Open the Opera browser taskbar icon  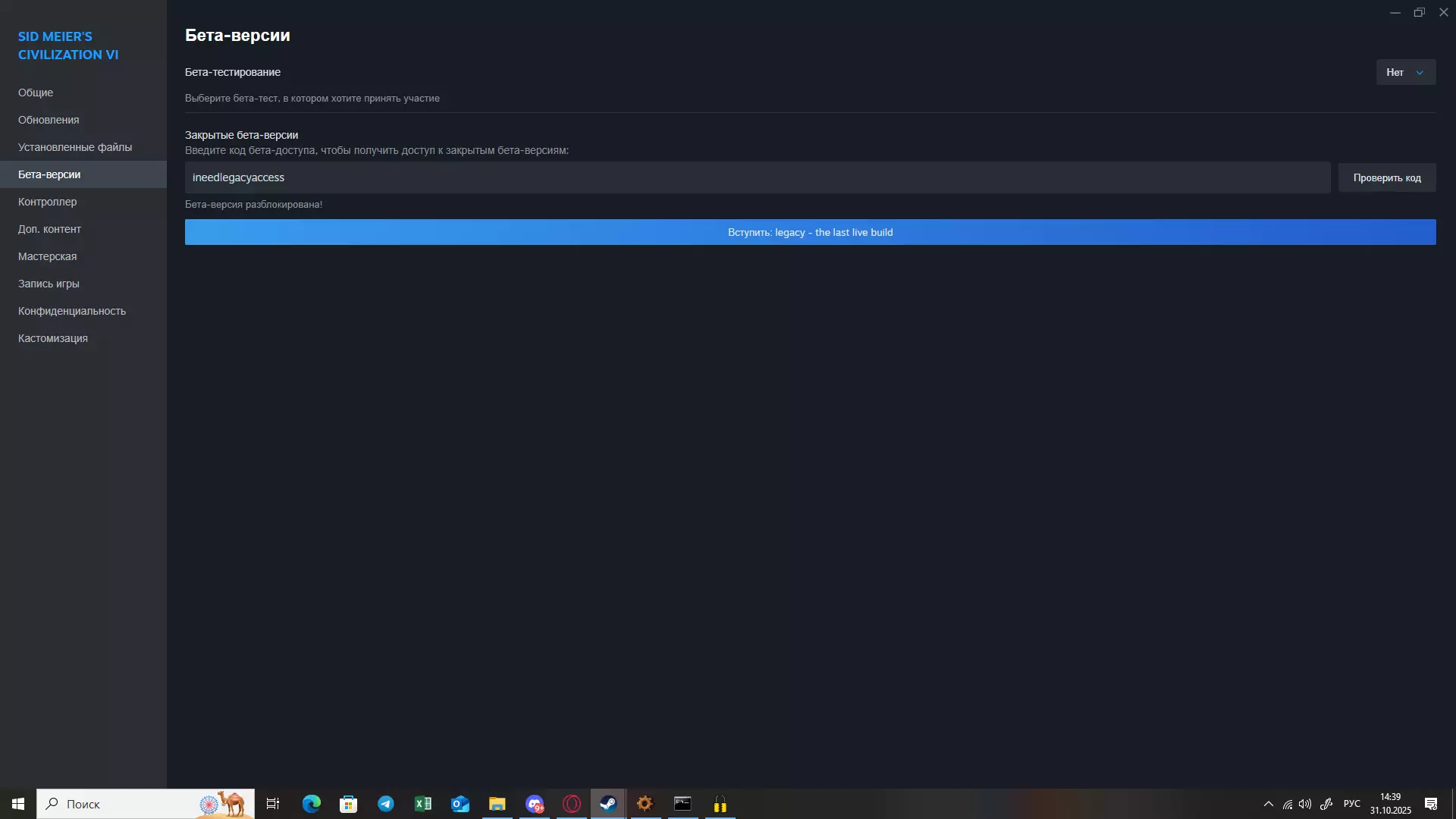point(572,804)
